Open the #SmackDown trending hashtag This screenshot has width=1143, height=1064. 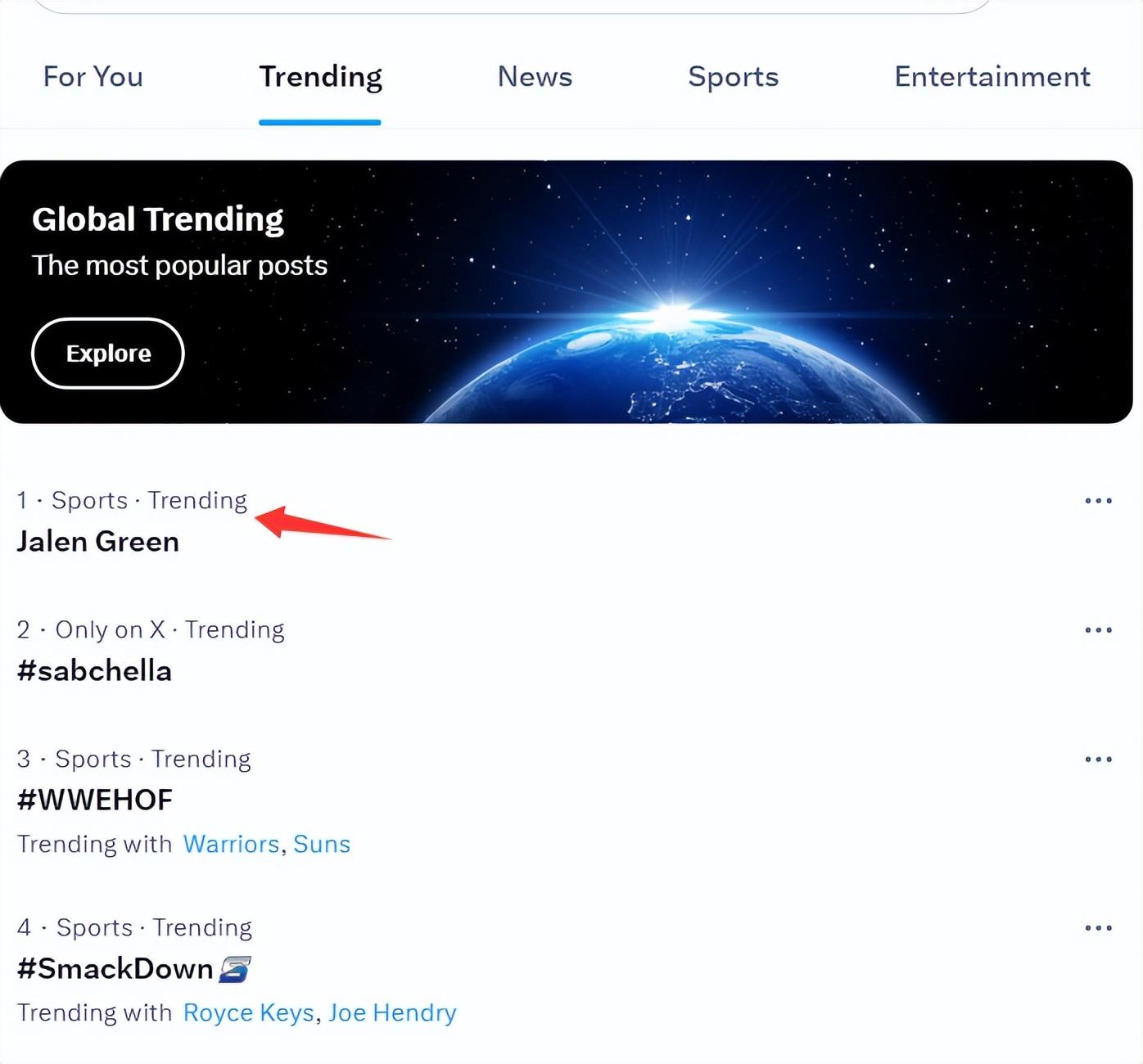(x=115, y=969)
